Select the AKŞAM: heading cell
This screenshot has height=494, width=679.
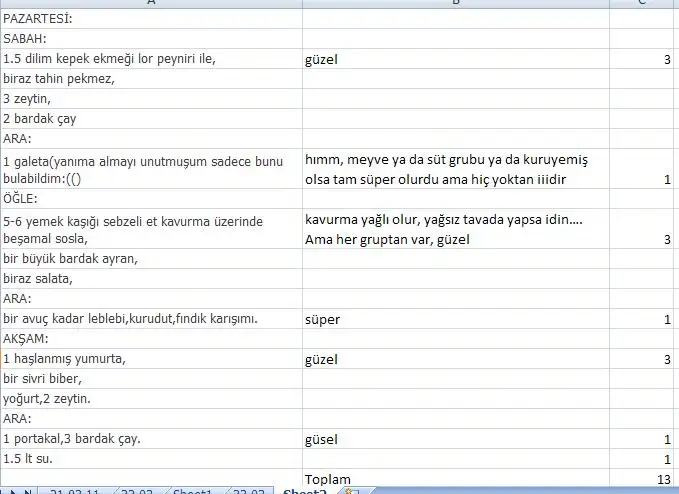[151, 339]
